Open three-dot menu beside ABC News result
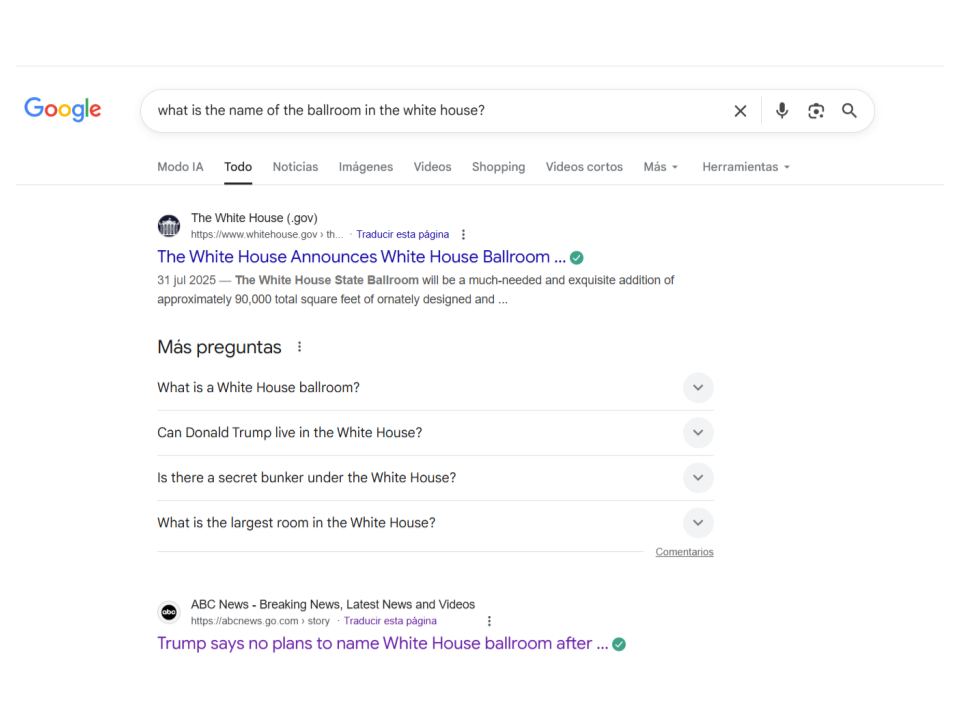The image size is (960, 720). pyautogui.click(x=489, y=621)
